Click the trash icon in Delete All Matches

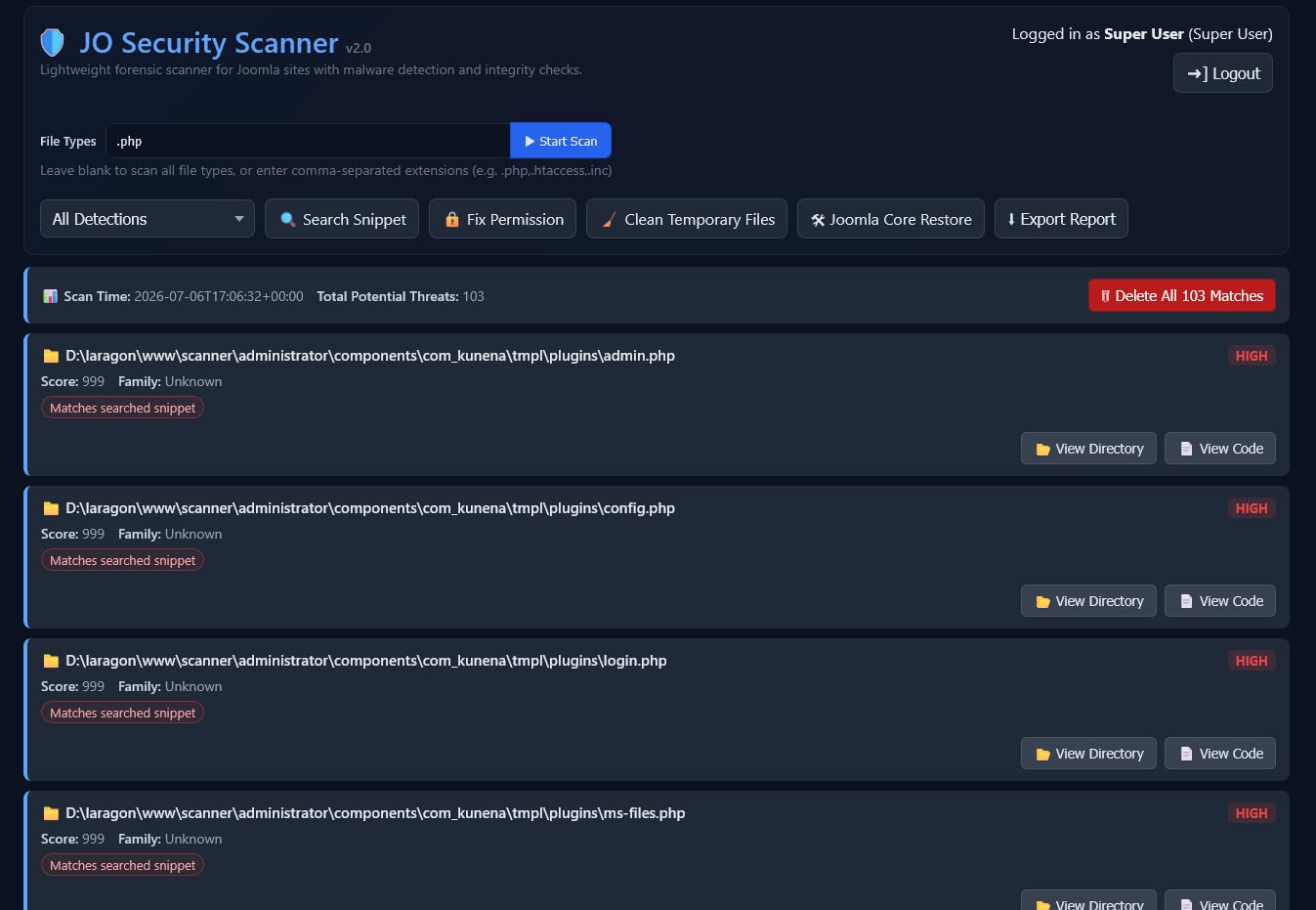coord(1105,296)
